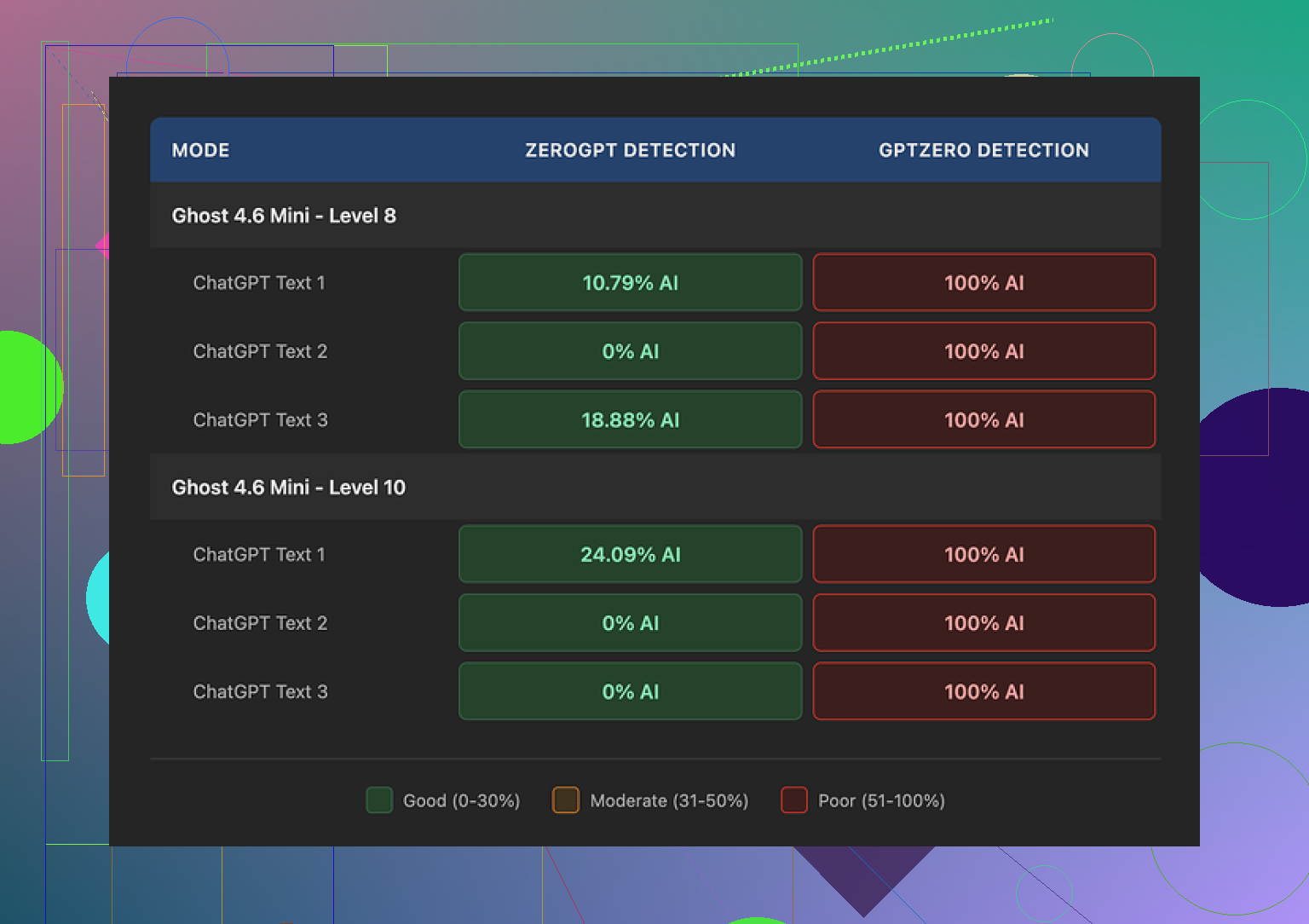Viewport: 1309px width, 924px height.
Task: Click the Moderate (31-50%) legend label
Action: [x=669, y=800]
